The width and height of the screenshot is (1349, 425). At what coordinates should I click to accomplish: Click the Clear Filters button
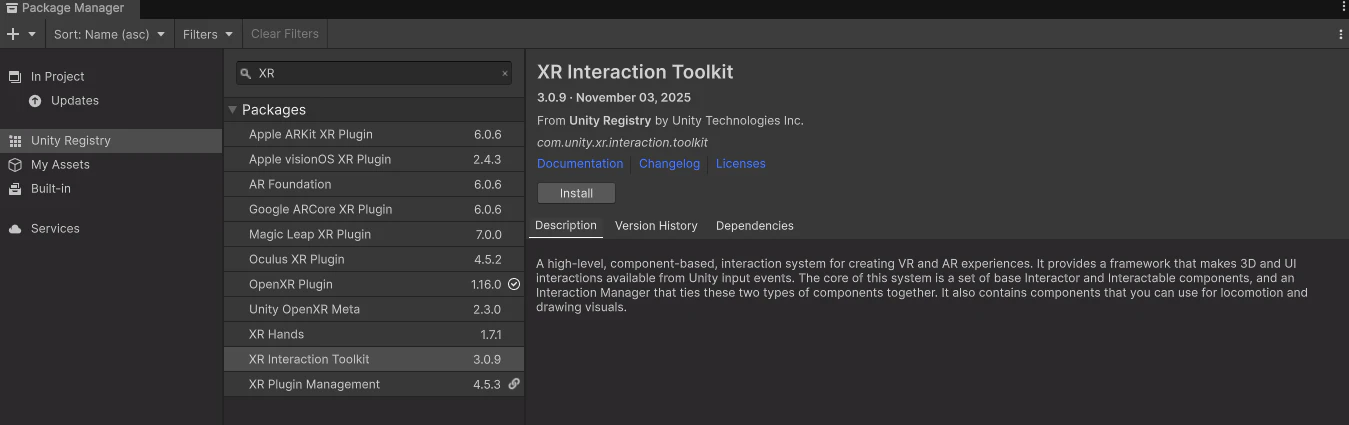point(285,34)
